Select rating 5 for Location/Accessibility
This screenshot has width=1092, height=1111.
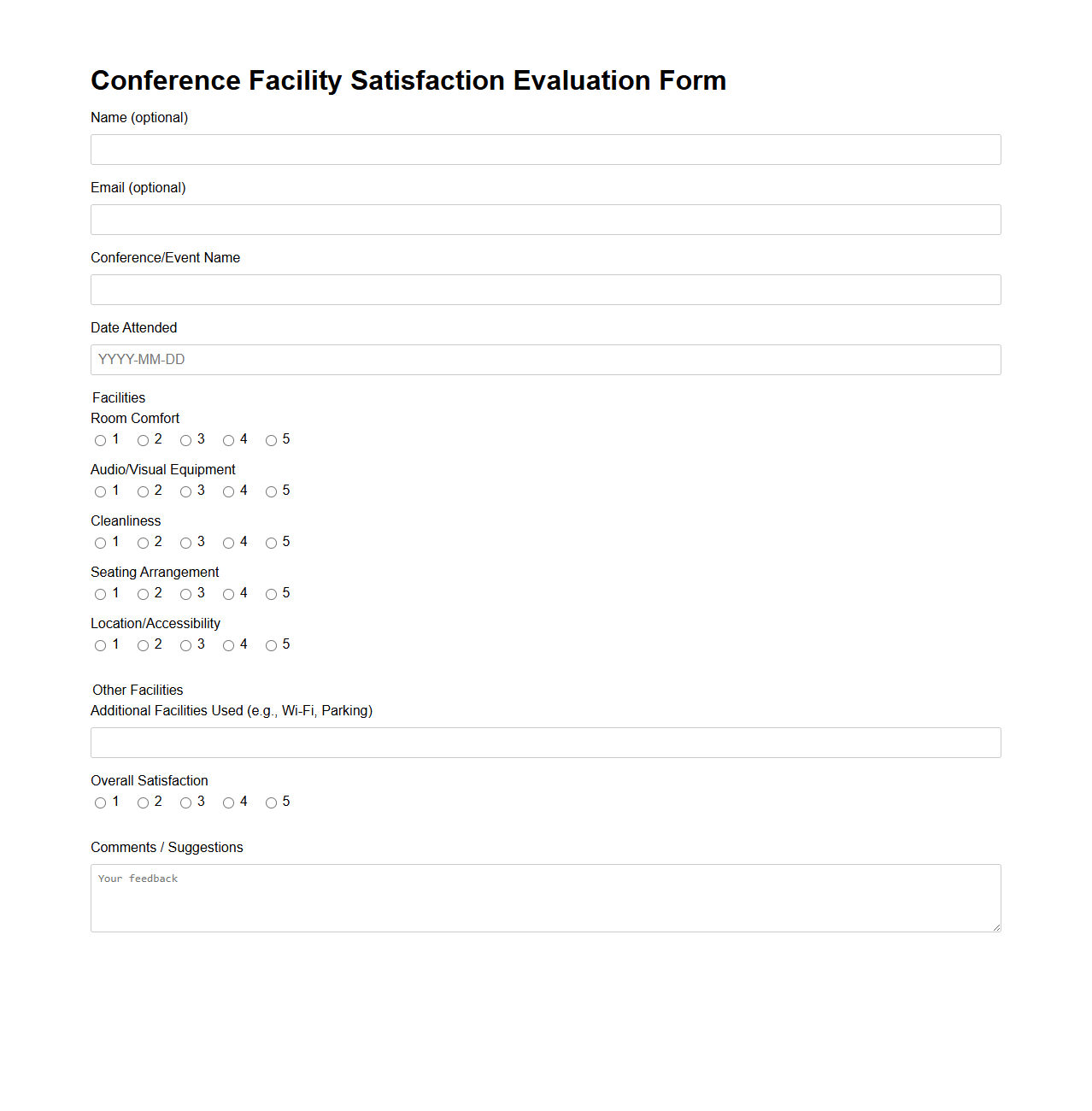(272, 645)
